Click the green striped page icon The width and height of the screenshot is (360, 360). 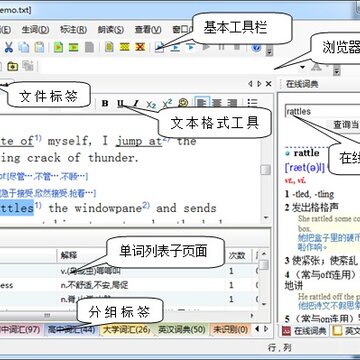(x=74, y=47)
